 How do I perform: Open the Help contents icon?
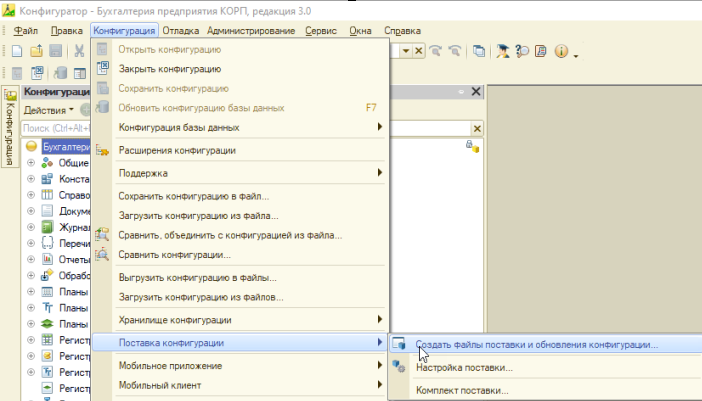(x=541, y=51)
